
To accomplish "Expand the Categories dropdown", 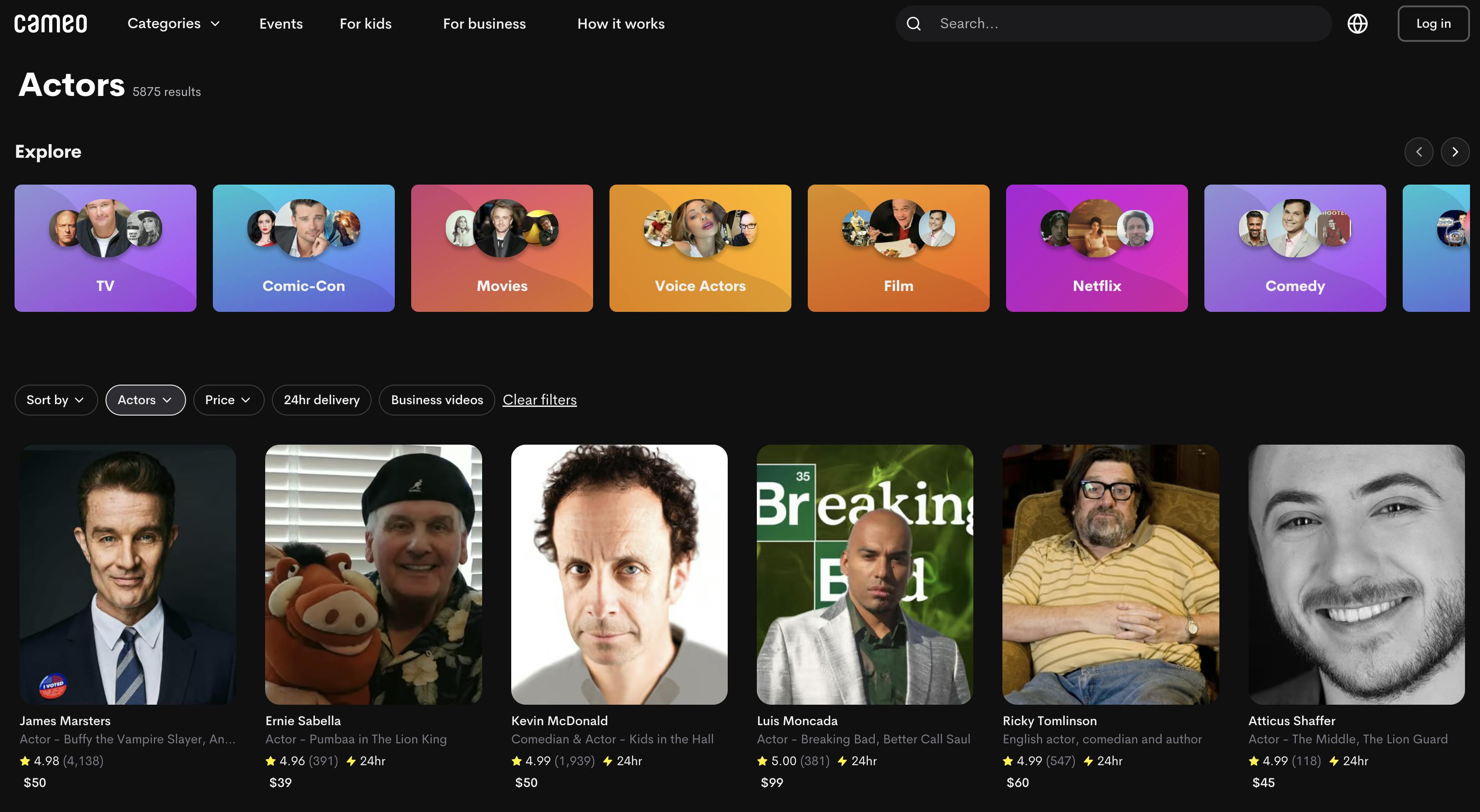I will coord(173,24).
